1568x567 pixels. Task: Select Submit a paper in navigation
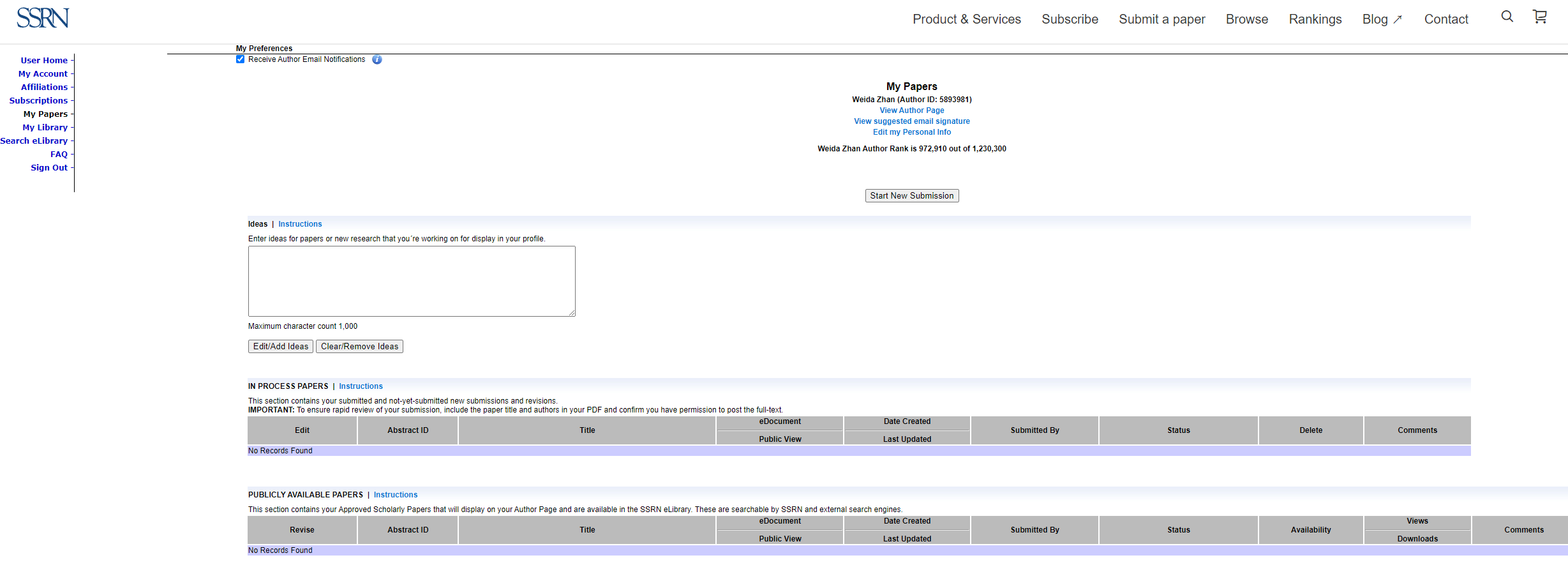(x=1162, y=19)
